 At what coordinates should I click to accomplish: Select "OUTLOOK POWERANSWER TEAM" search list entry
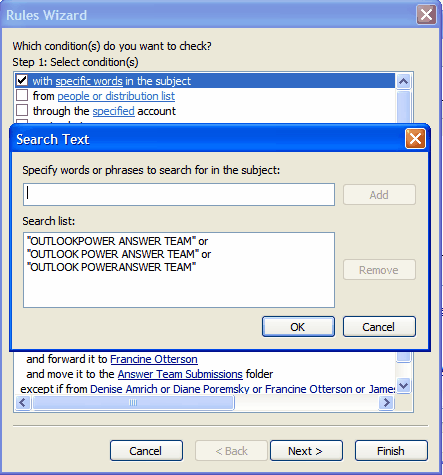pyautogui.click(x=111, y=267)
